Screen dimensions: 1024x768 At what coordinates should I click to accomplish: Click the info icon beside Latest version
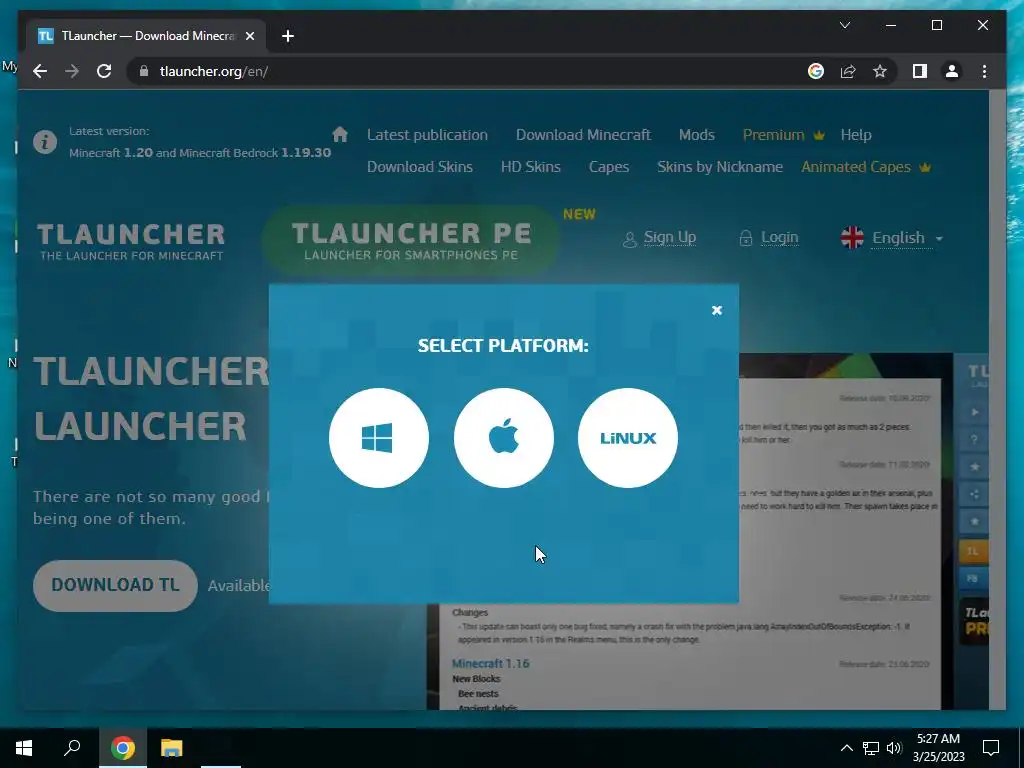[x=45, y=142]
